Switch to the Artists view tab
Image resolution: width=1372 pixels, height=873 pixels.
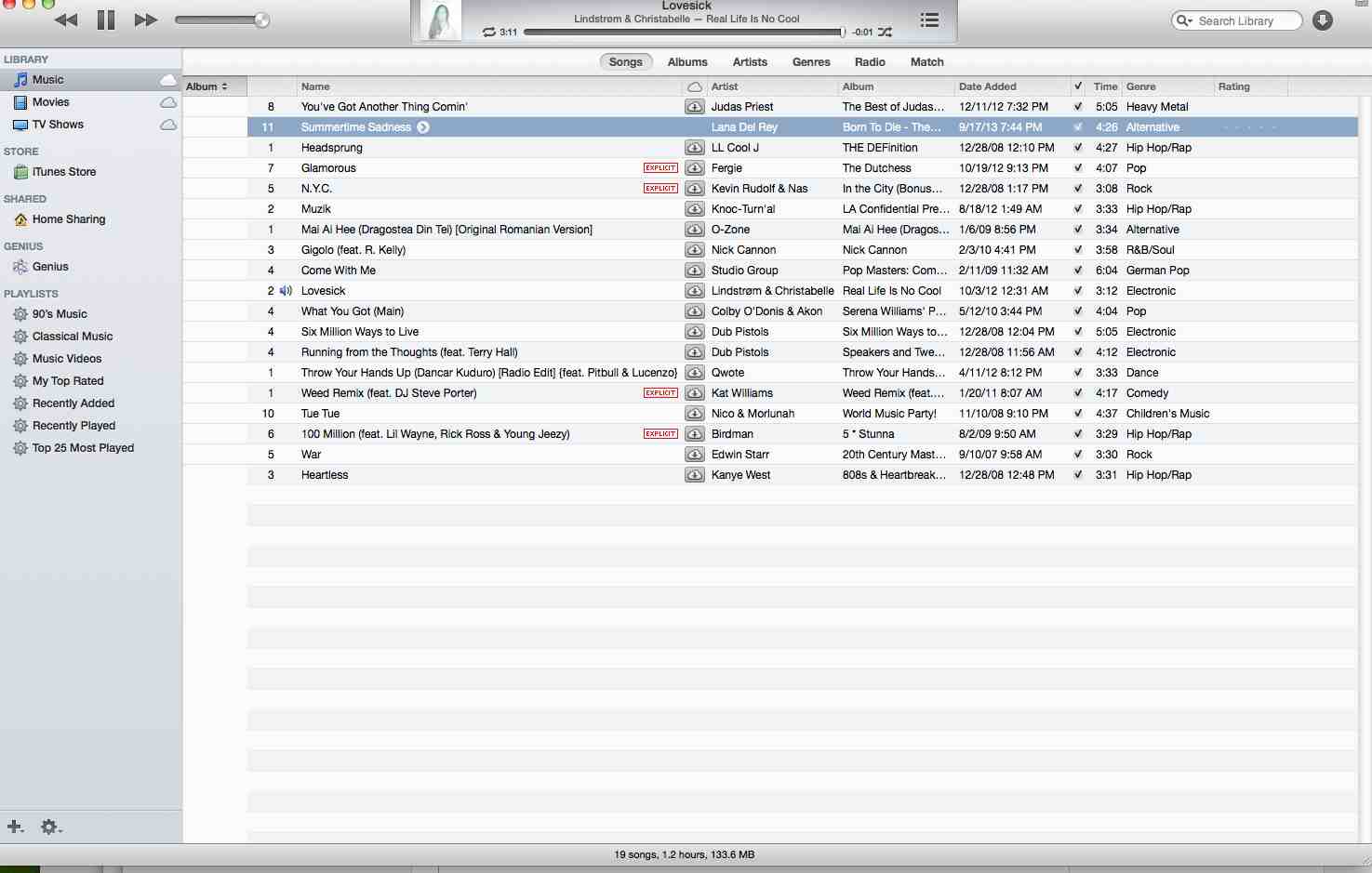pyautogui.click(x=750, y=62)
